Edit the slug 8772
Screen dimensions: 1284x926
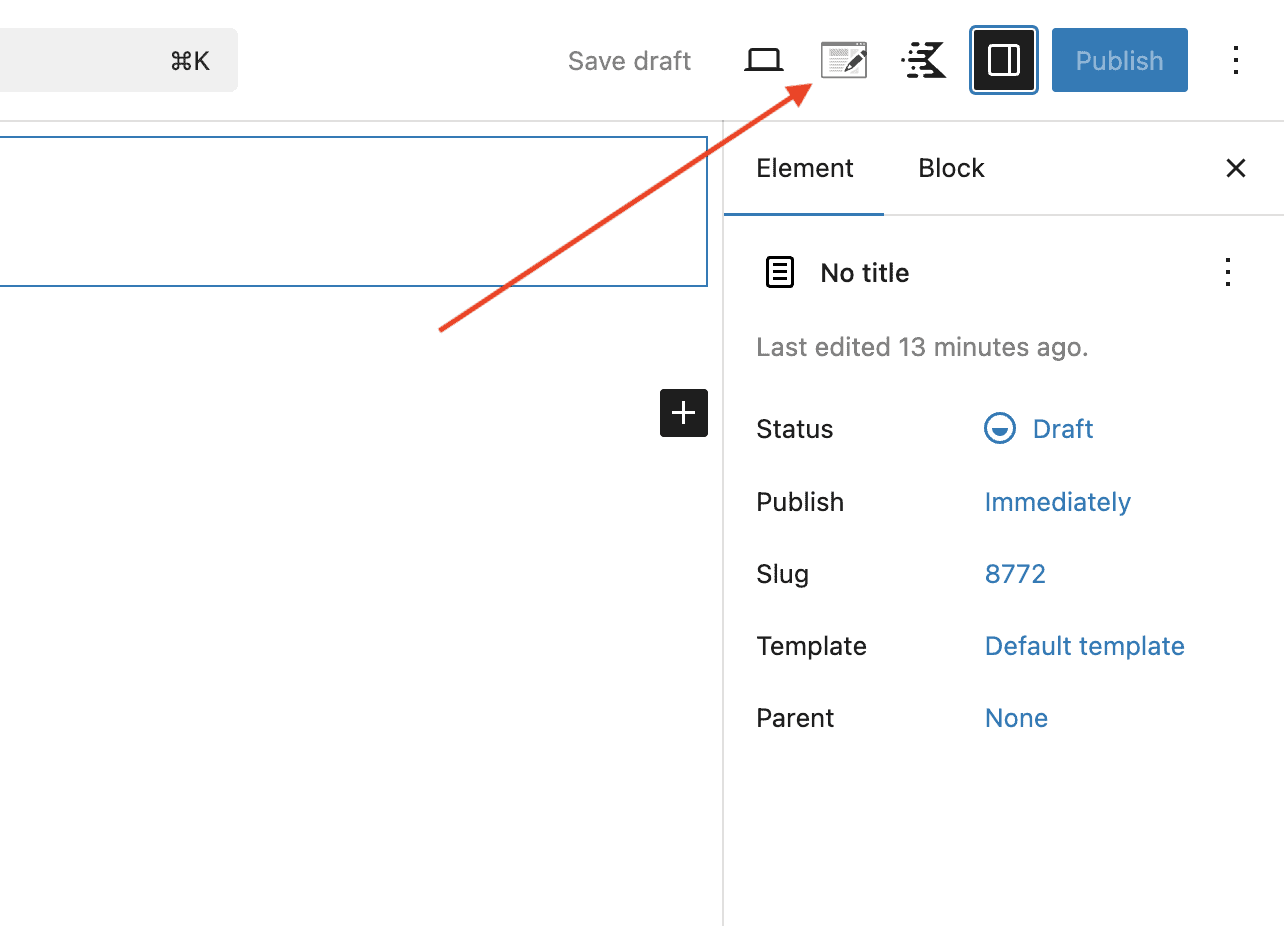pos(1015,574)
